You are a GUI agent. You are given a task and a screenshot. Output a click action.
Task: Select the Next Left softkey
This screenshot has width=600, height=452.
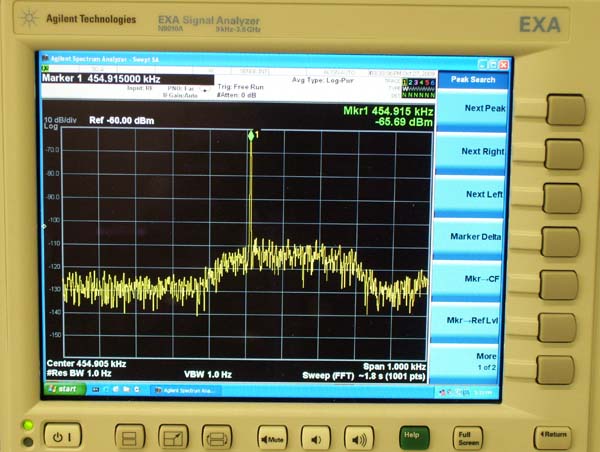click(x=470, y=196)
